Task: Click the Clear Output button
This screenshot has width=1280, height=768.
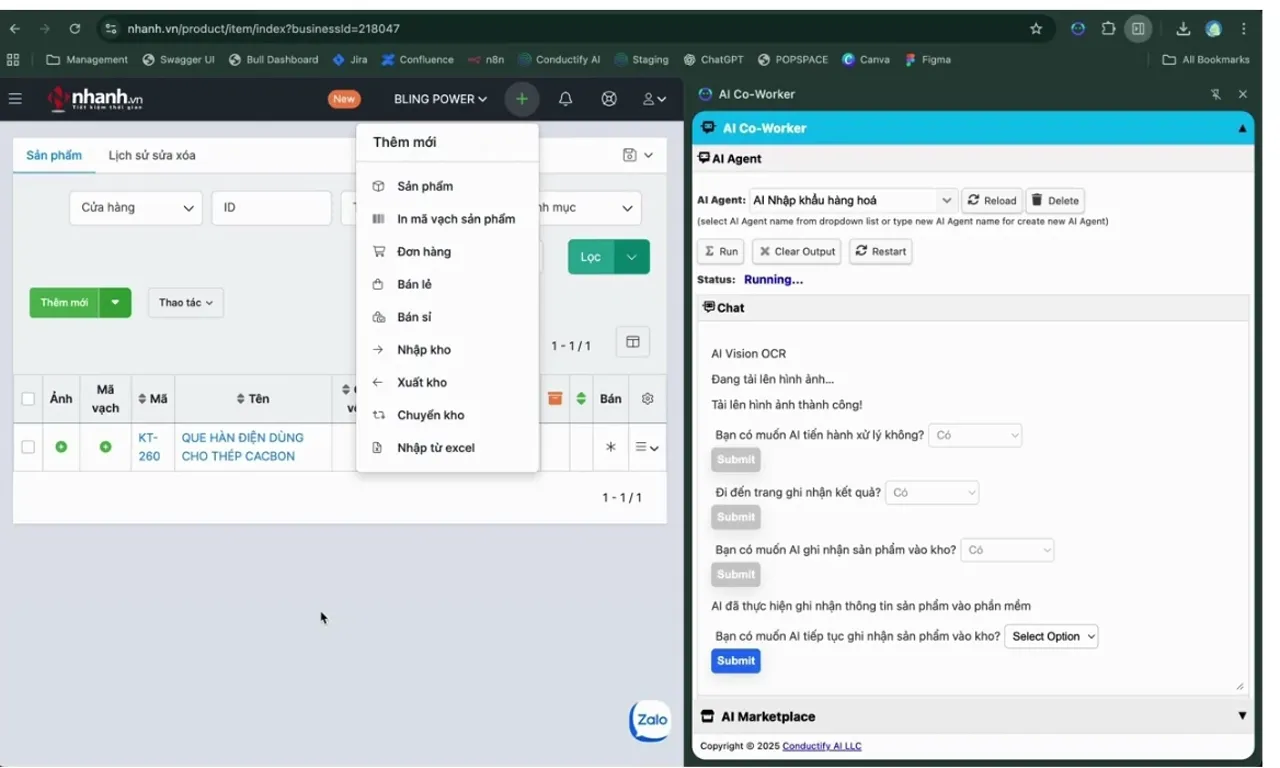Action: pos(797,251)
